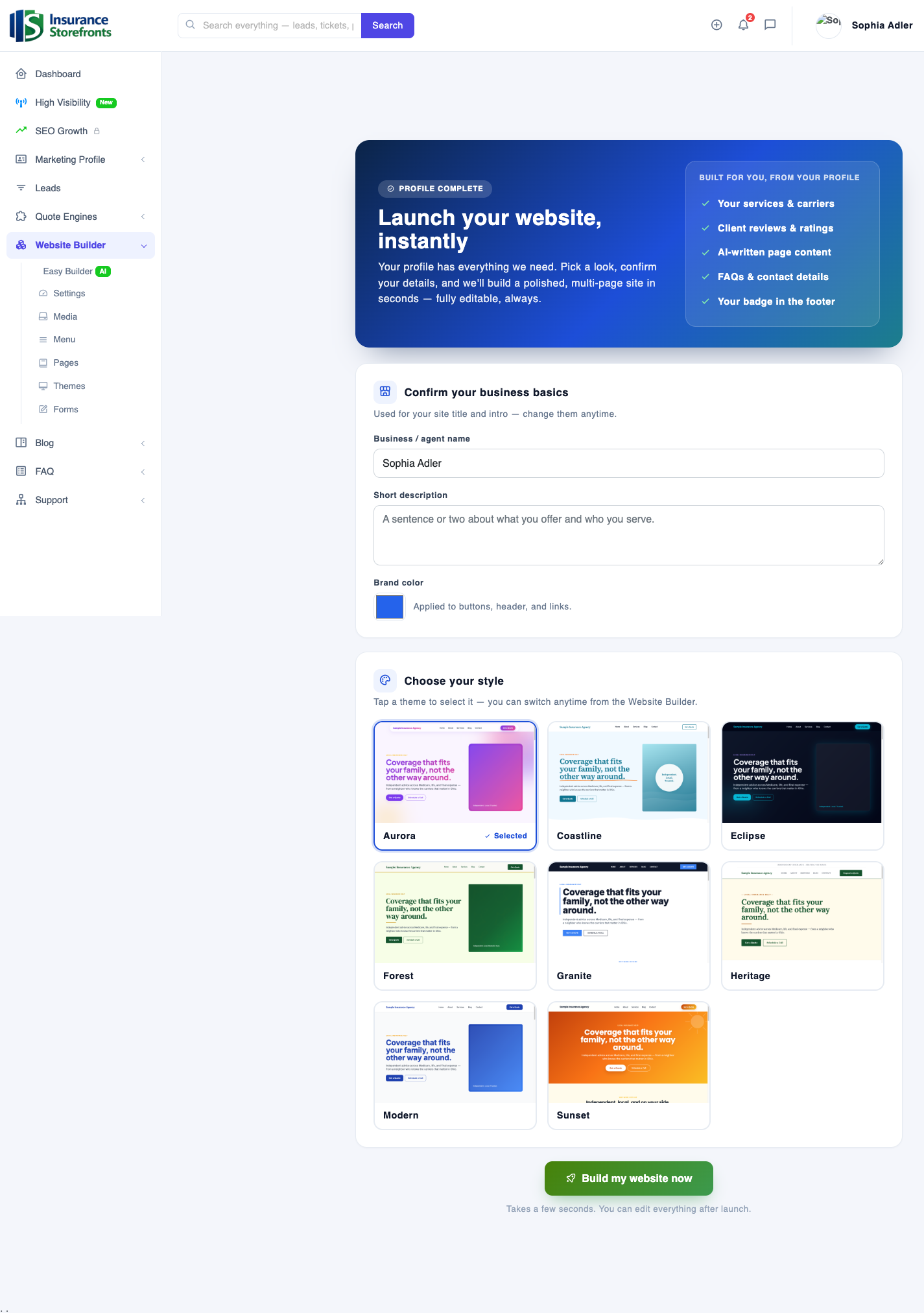This screenshot has height=1313, width=924.
Task: Click the Website Builder blocks icon
Action: pos(21,245)
